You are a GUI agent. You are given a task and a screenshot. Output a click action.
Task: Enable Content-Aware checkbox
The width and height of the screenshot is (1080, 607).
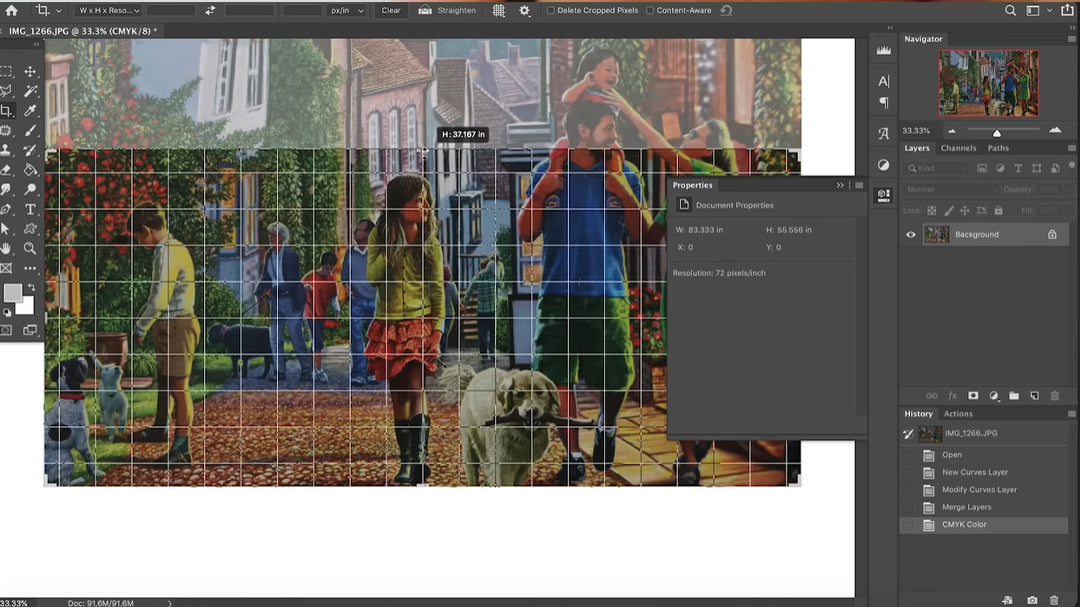650,10
